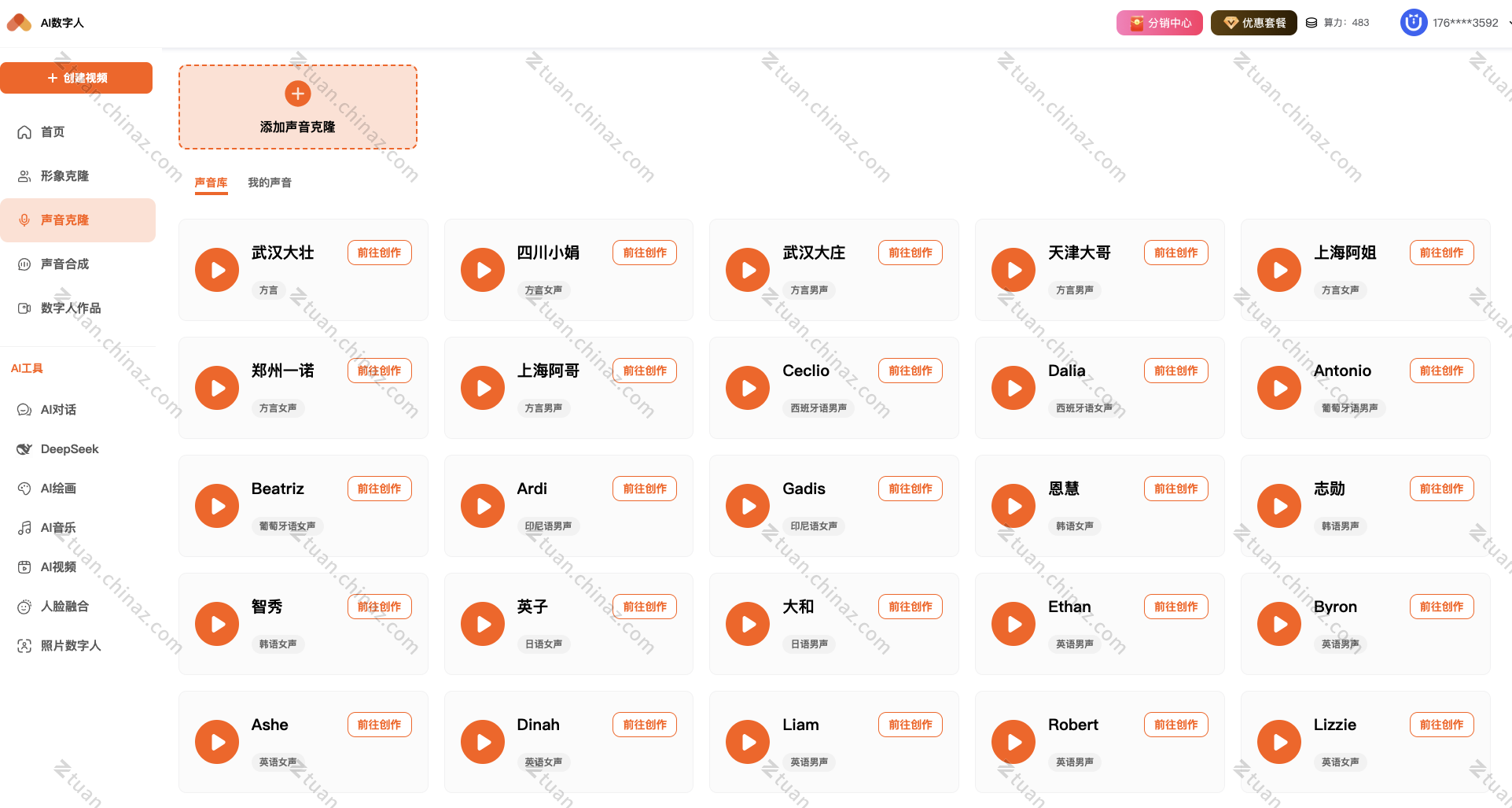Play the 上海阿姐 voice sample

click(x=1279, y=270)
